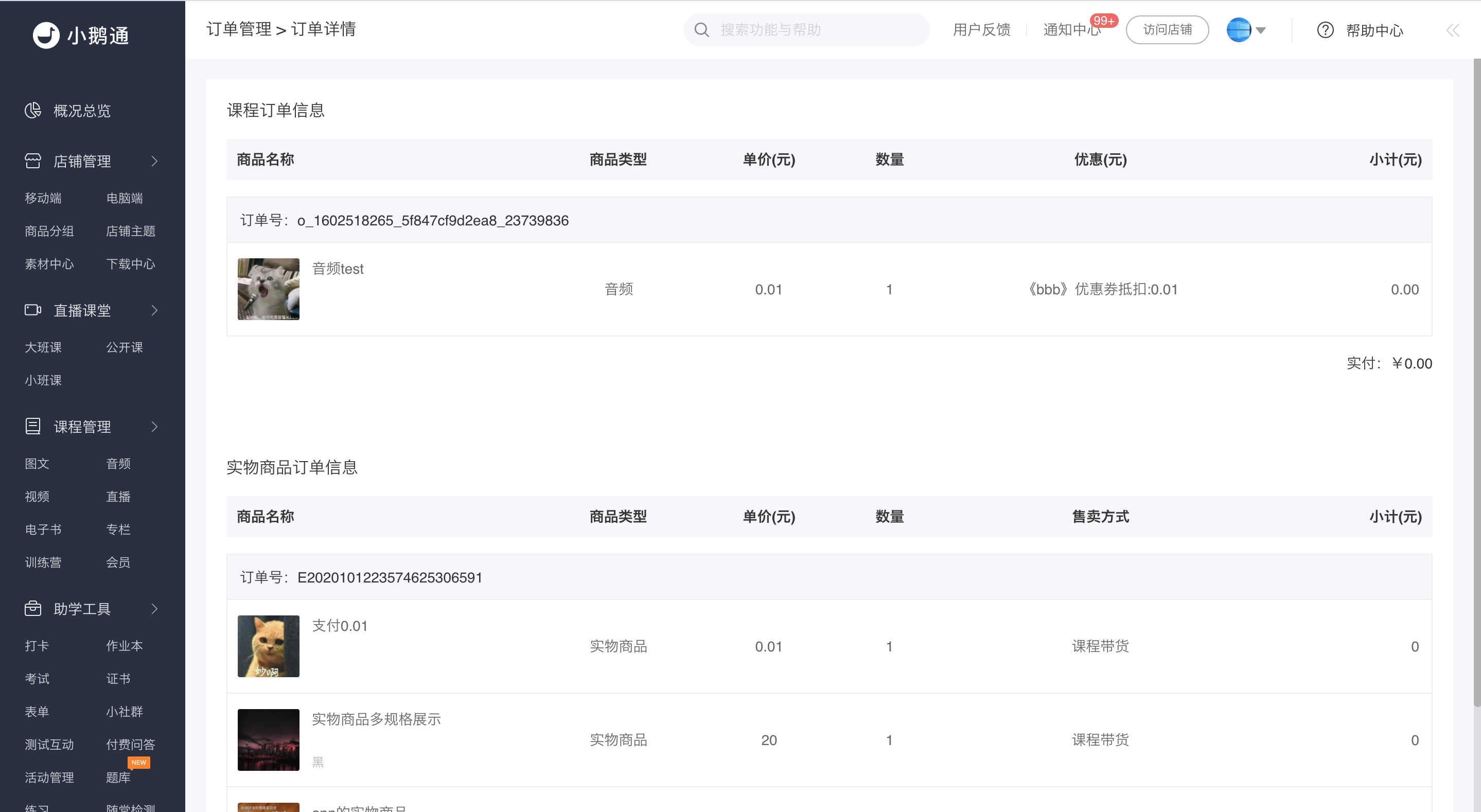Open 付费问答 menu item
Screen dimensions: 1481x812
131,744
